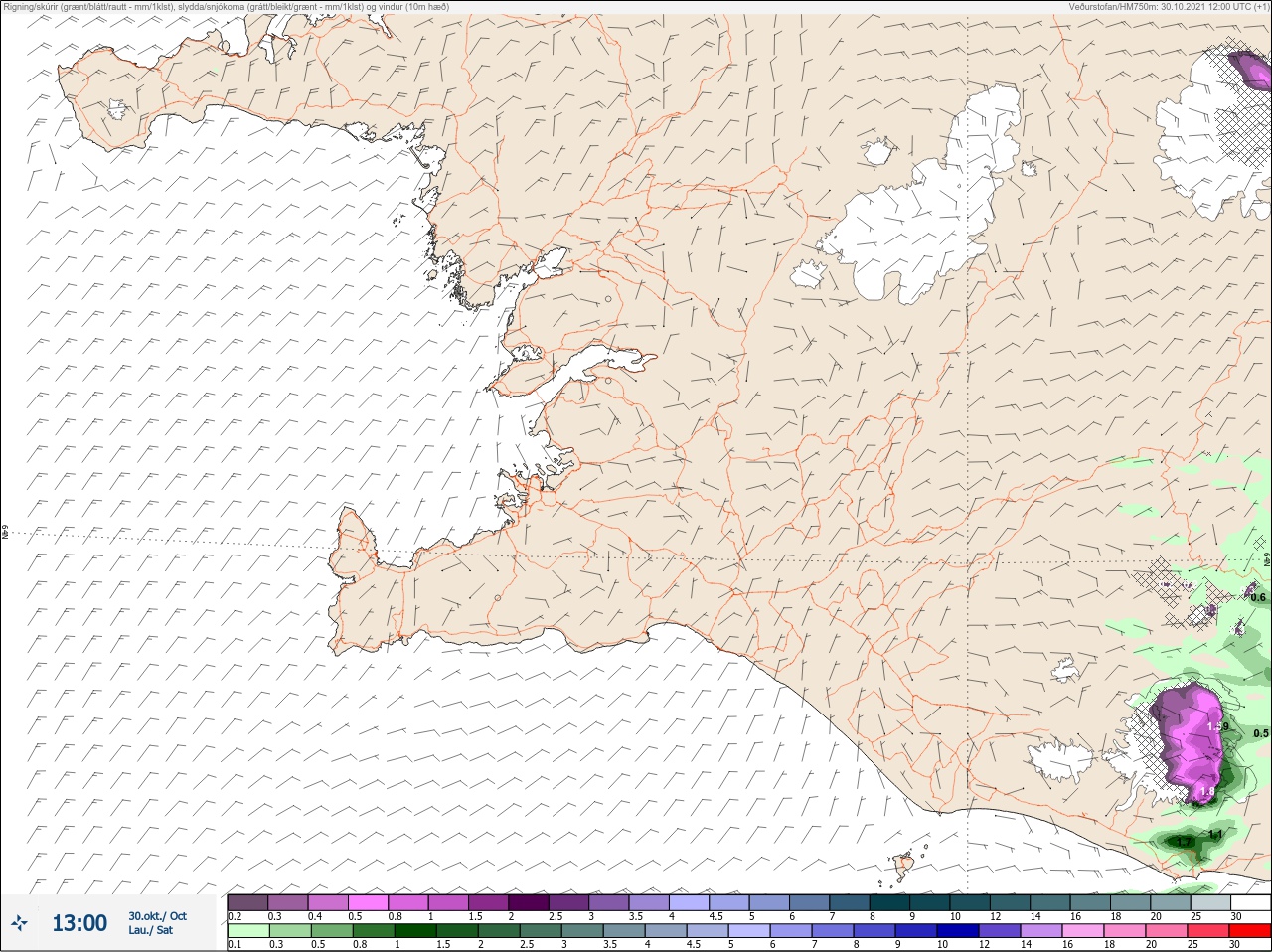Select dark purple upper legend swatch at 2
1272x952 pixels.
(x=530, y=902)
